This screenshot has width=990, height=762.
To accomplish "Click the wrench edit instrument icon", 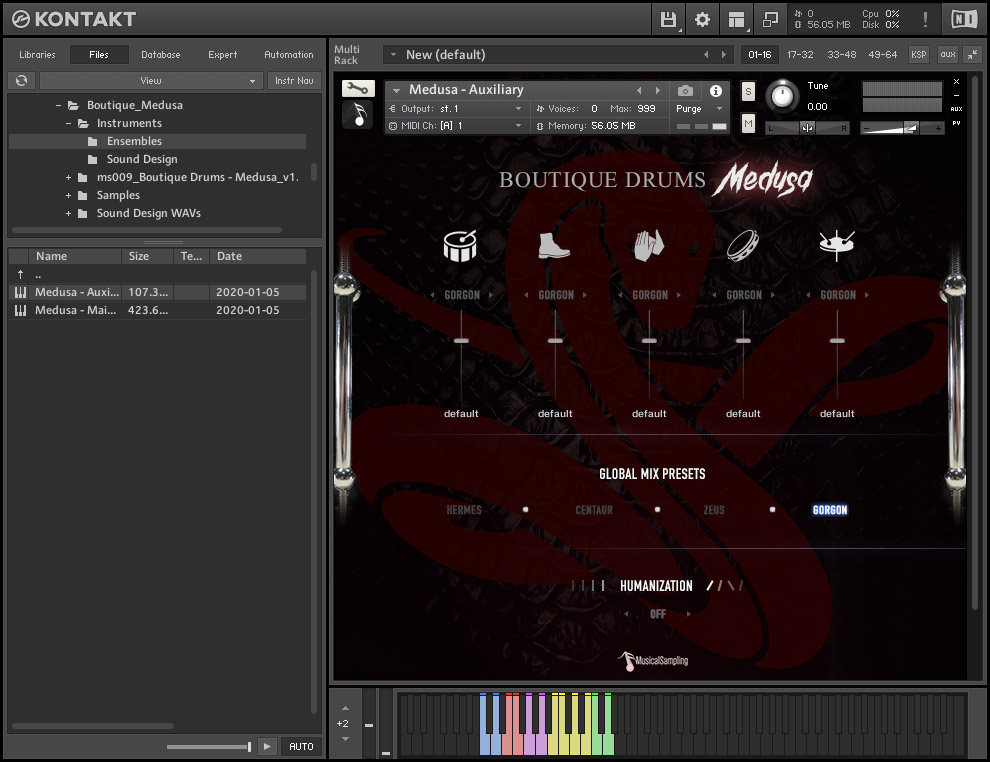I will (x=358, y=89).
